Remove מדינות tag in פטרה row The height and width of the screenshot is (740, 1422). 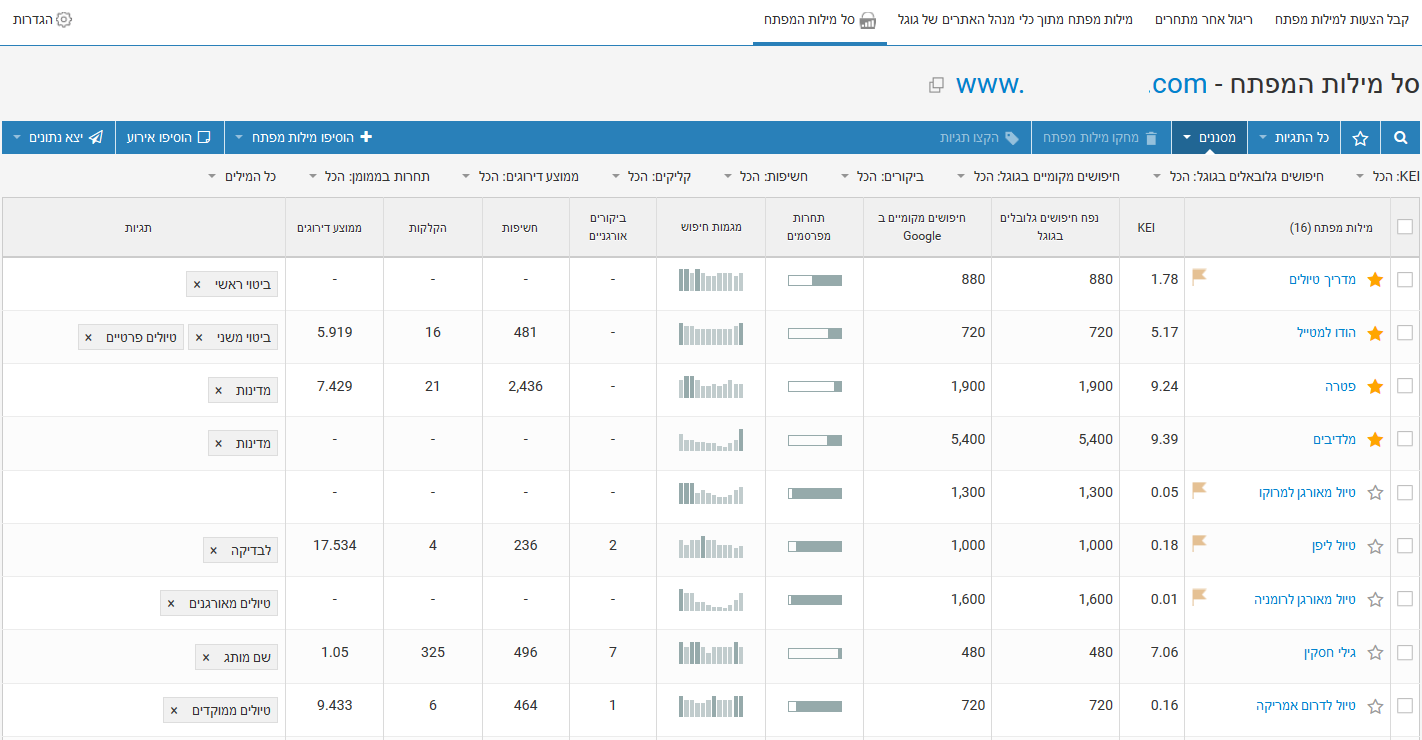(218, 390)
